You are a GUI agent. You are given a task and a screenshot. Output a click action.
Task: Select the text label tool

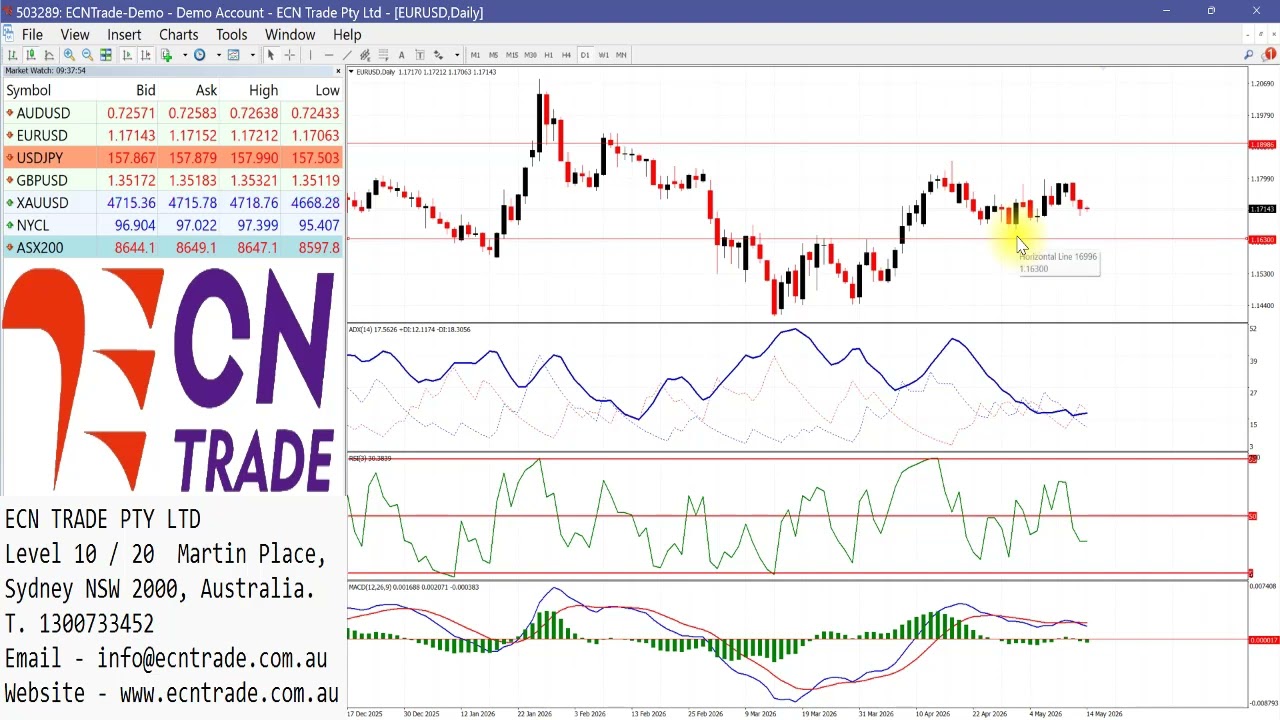pos(420,55)
